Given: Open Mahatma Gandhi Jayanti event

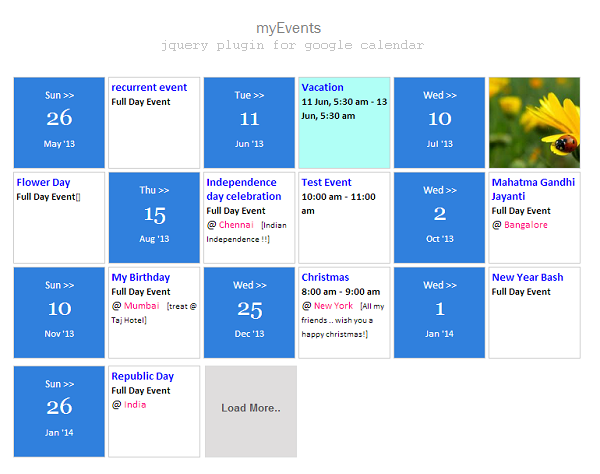Looking at the screenshot, I should coord(533,189).
